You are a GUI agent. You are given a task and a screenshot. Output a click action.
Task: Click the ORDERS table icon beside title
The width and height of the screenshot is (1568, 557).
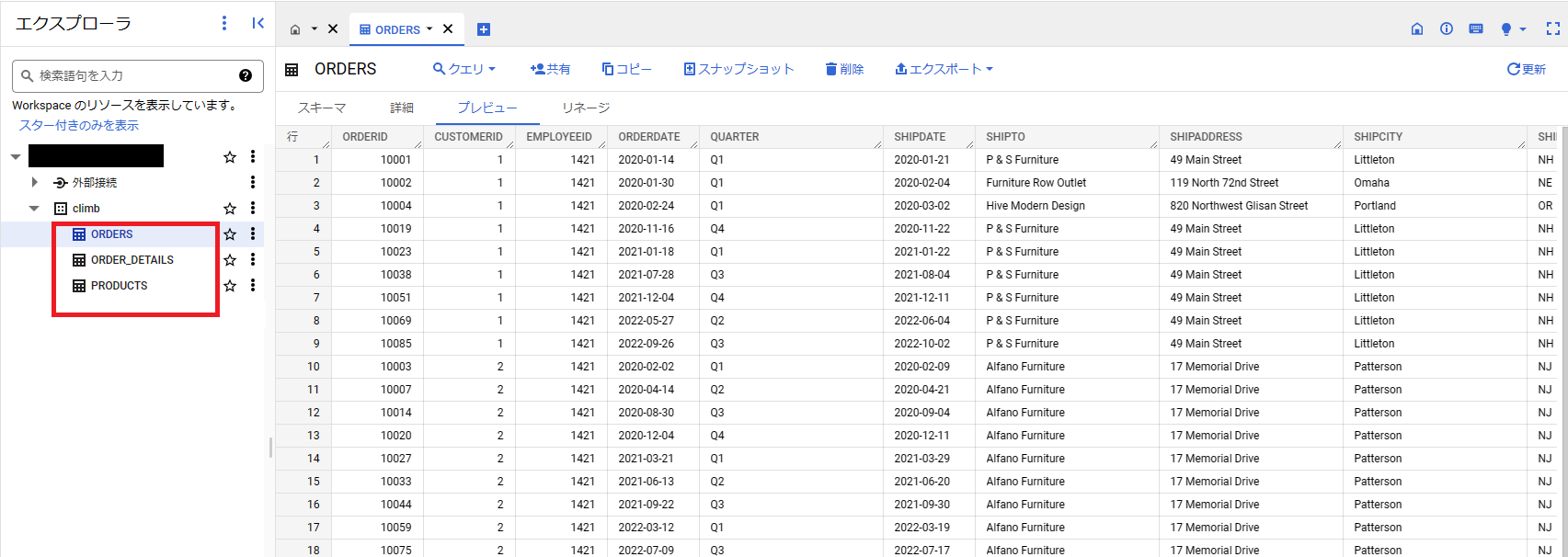click(x=292, y=70)
